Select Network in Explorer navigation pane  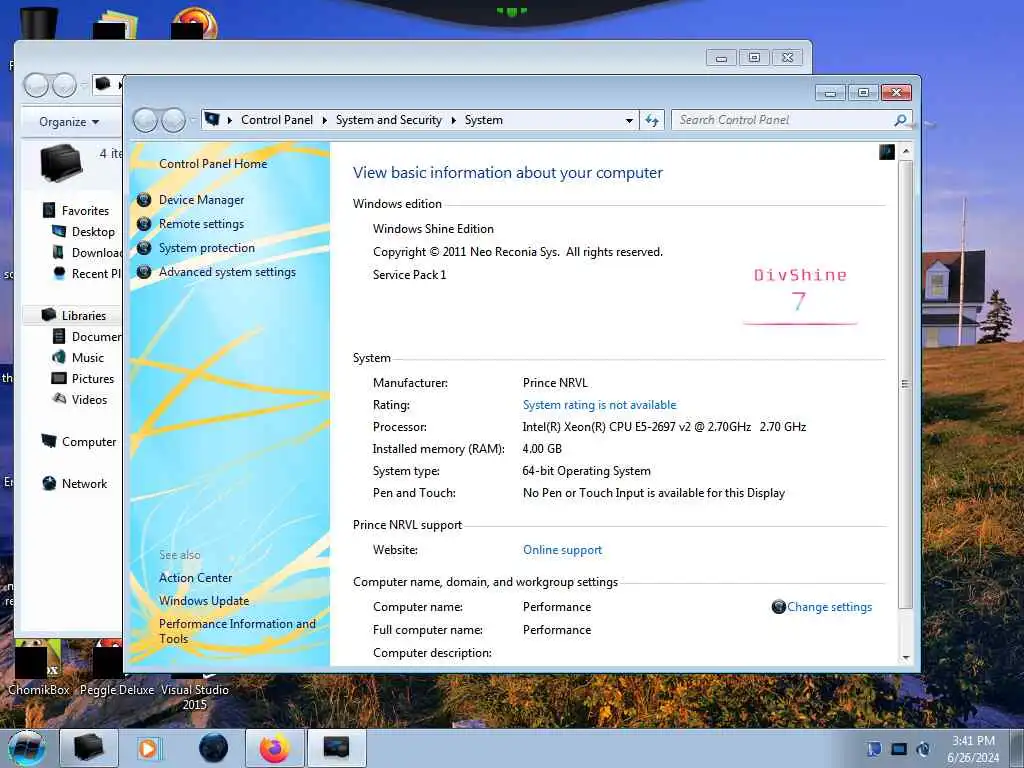[x=84, y=484]
